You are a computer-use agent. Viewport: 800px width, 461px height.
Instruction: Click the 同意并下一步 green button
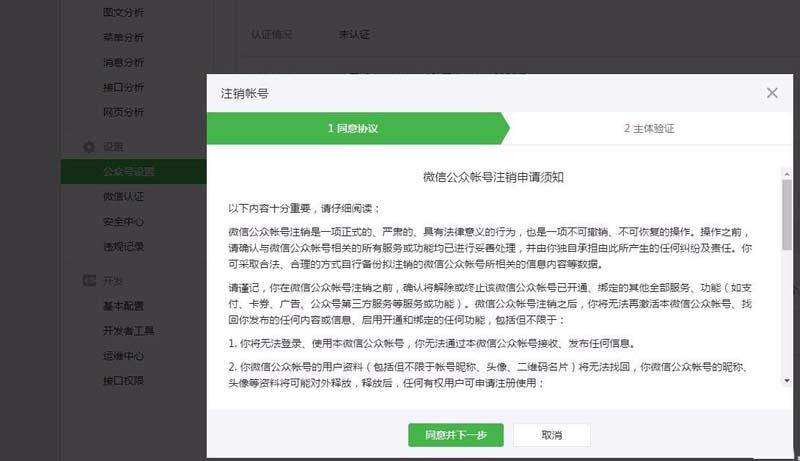(456, 435)
